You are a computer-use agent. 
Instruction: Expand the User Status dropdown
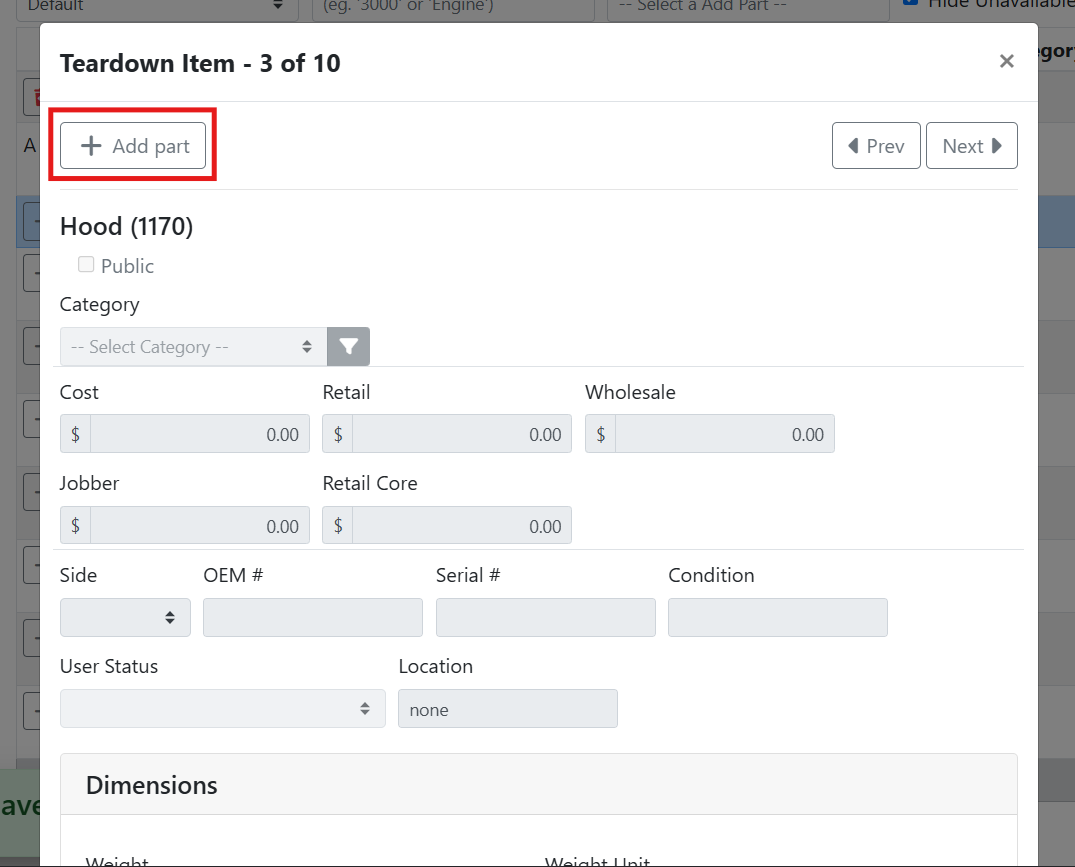click(x=222, y=709)
